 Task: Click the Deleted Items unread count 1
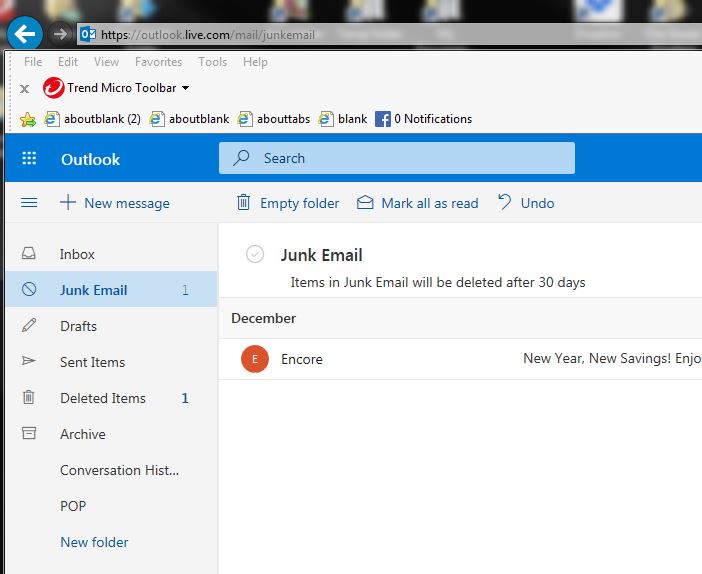click(x=185, y=398)
